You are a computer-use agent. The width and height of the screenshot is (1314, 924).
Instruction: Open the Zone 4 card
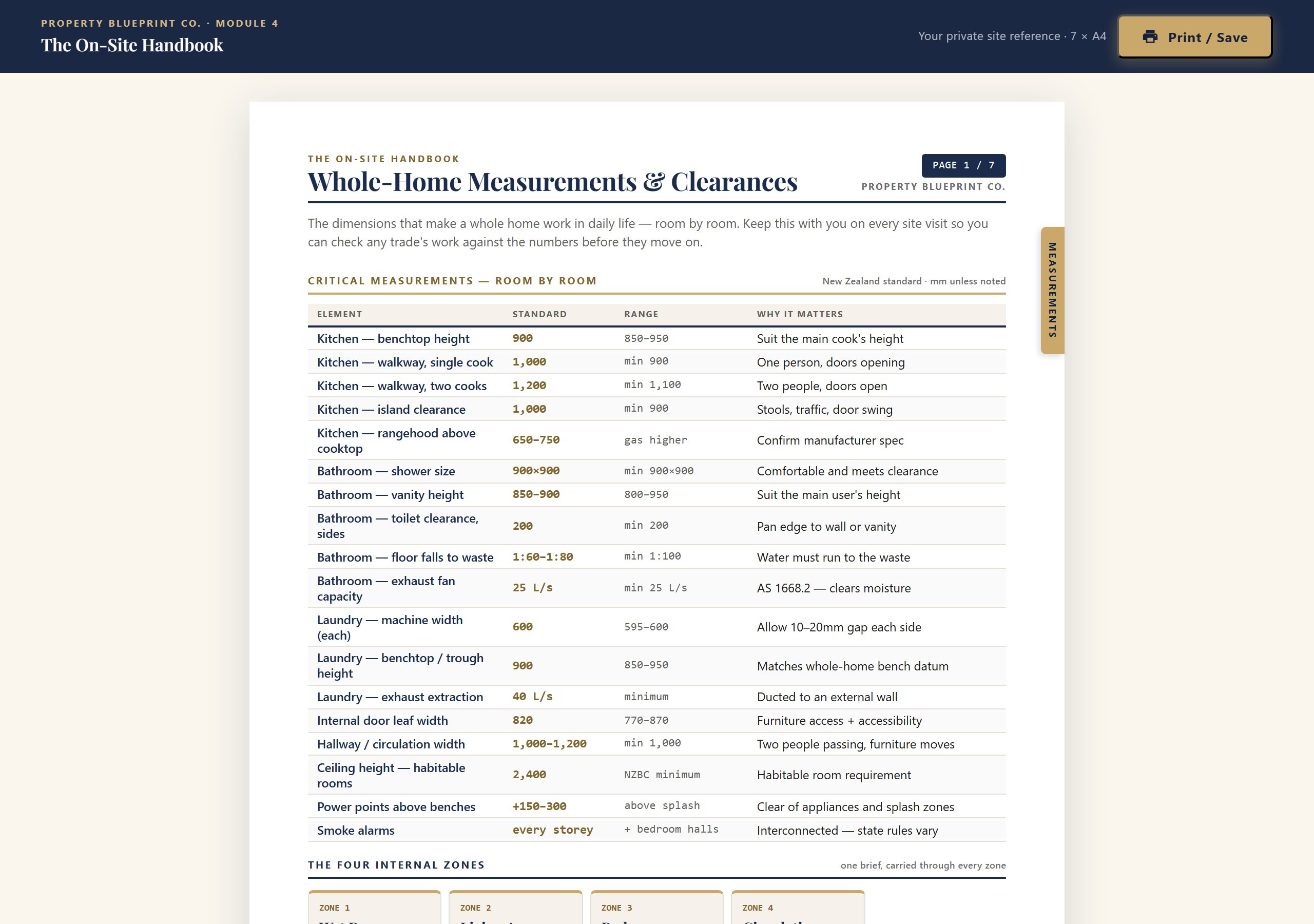pos(798,908)
